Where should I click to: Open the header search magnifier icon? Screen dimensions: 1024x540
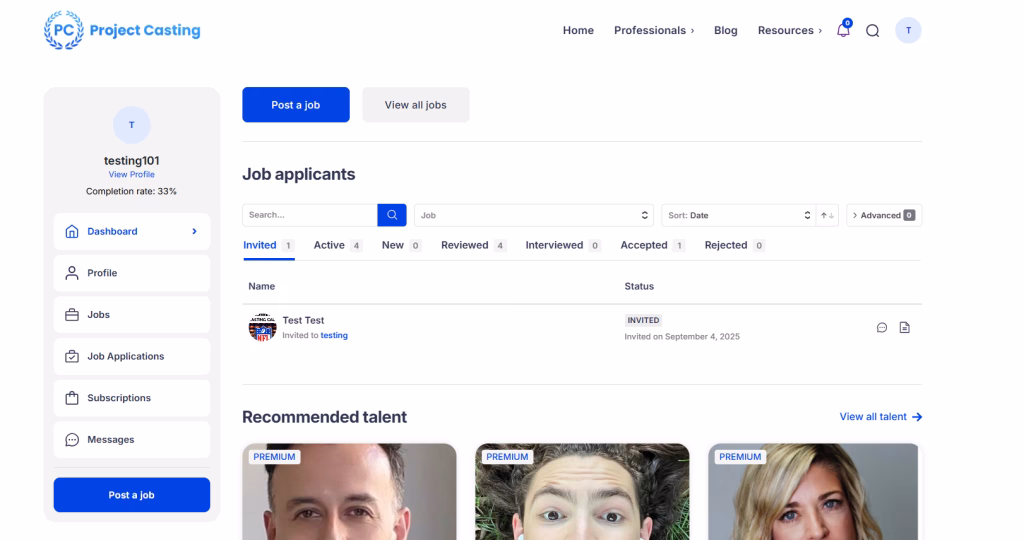click(872, 31)
